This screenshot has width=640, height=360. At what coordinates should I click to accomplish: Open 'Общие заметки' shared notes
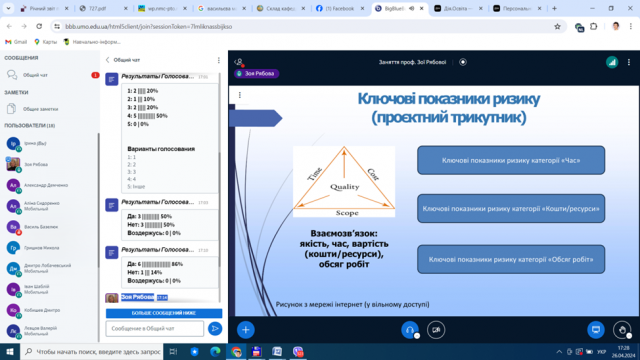(x=50, y=109)
